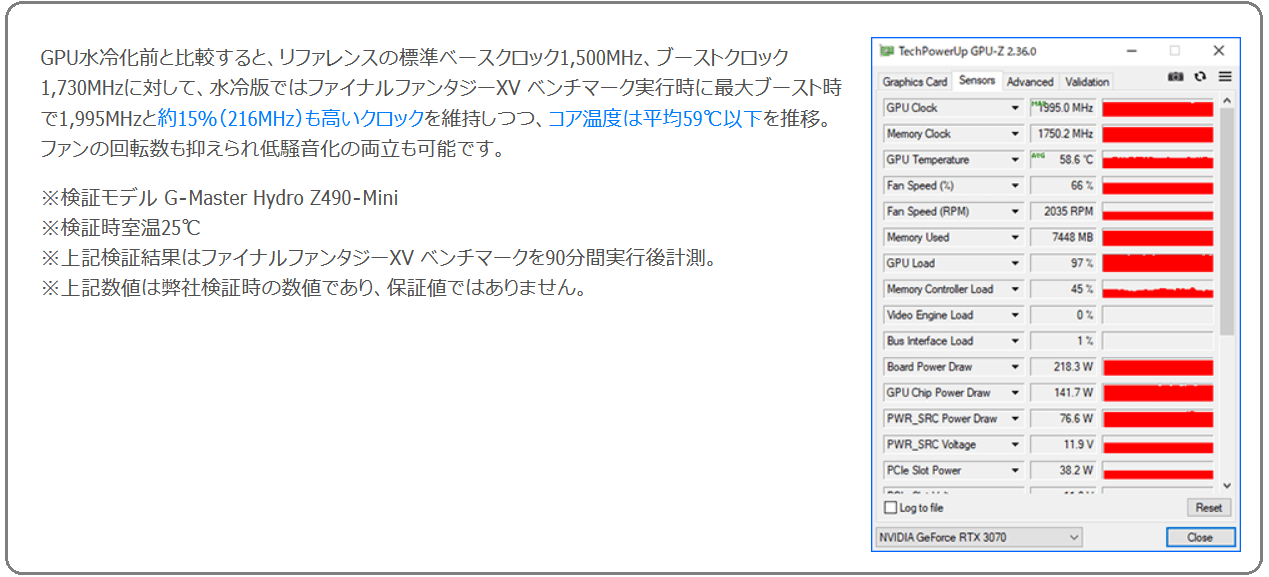
Task: Click the Memory Controller Load history graph
Action: tap(1158, 289)
